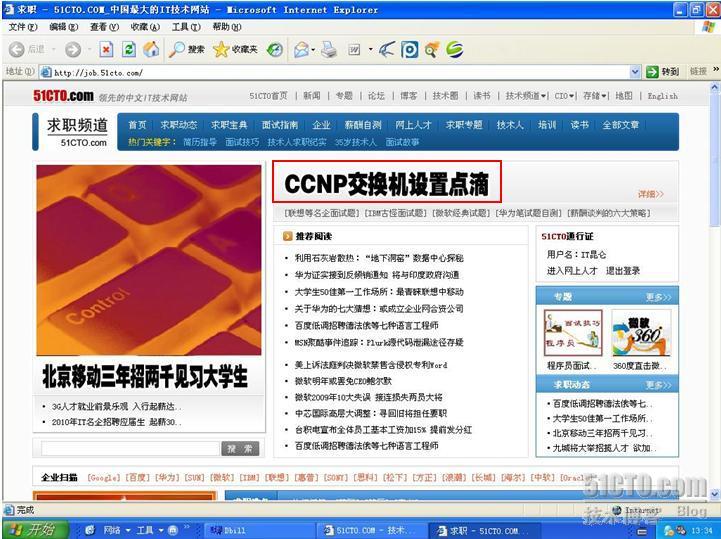Click the Go (转到) button
The image size is (721, 539).
(662, 72)
